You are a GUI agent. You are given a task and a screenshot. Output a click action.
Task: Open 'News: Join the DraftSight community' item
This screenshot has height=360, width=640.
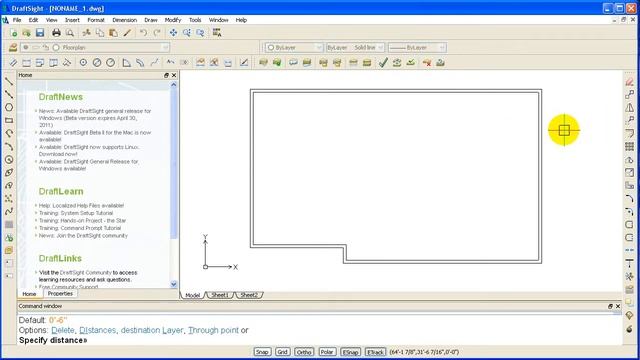[x=83, y=236]
